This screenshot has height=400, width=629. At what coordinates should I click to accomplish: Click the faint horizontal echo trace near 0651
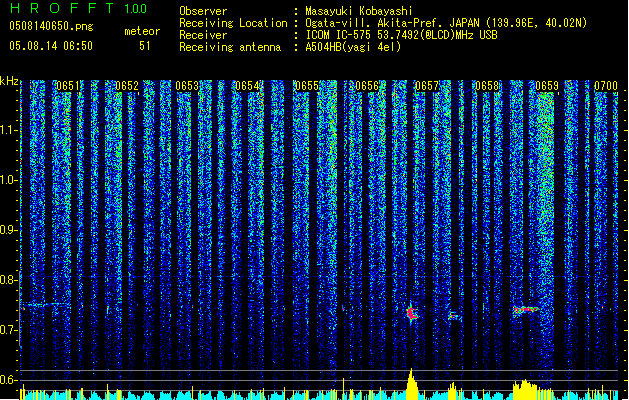tap(45, 305)
